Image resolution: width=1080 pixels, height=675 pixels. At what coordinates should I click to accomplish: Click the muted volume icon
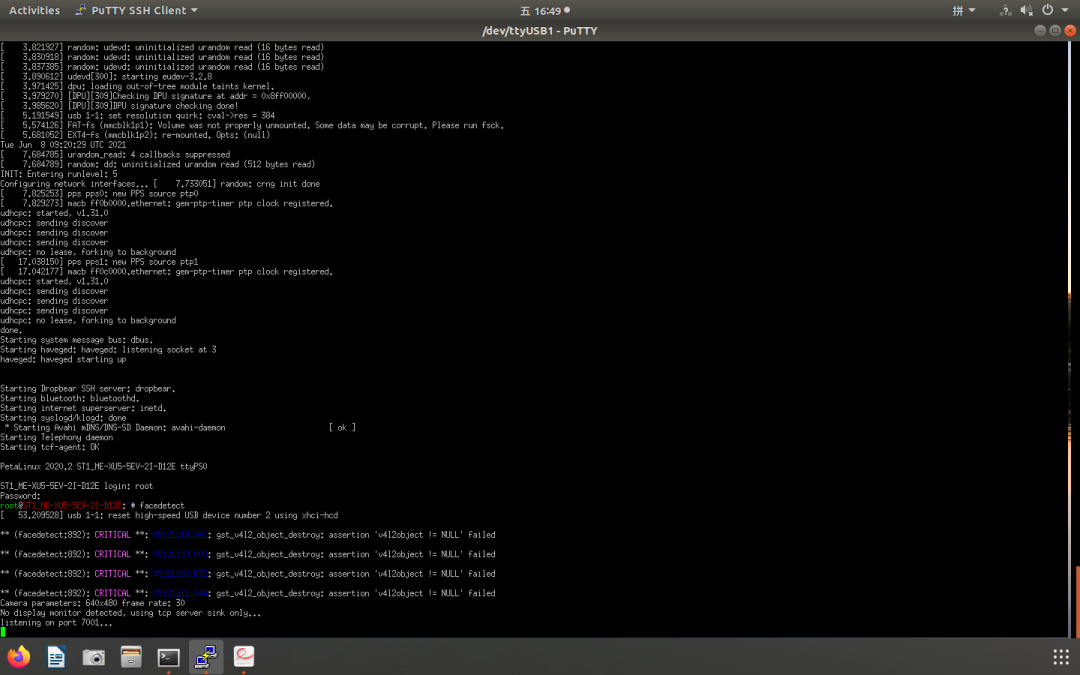pyautogui.click(x=1026, y=10)
